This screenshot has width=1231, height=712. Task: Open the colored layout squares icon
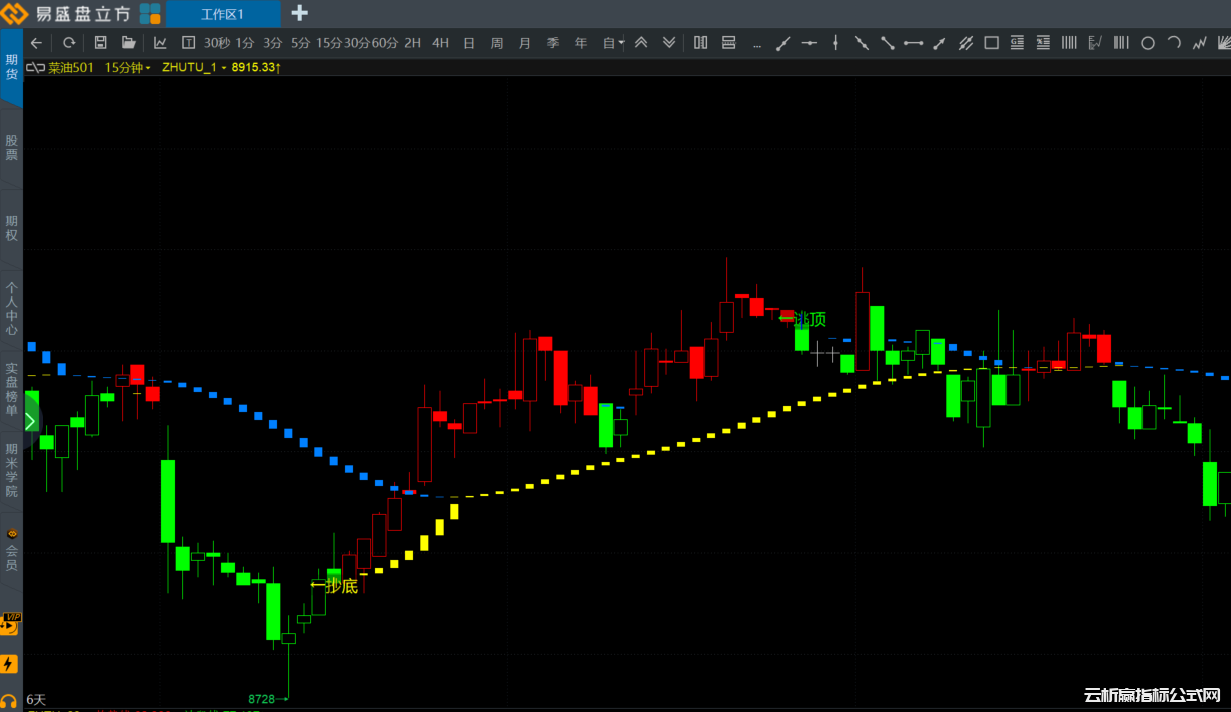click(x=150, y=14)
